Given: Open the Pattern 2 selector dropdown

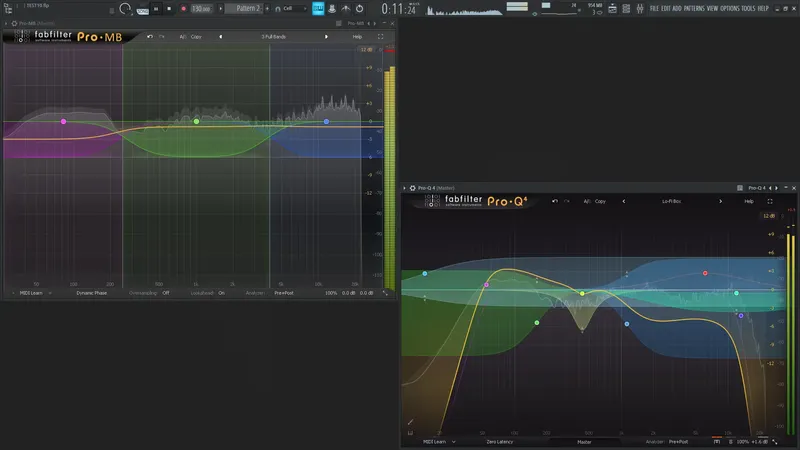Looking at the screenshot, I should [247, 9].
